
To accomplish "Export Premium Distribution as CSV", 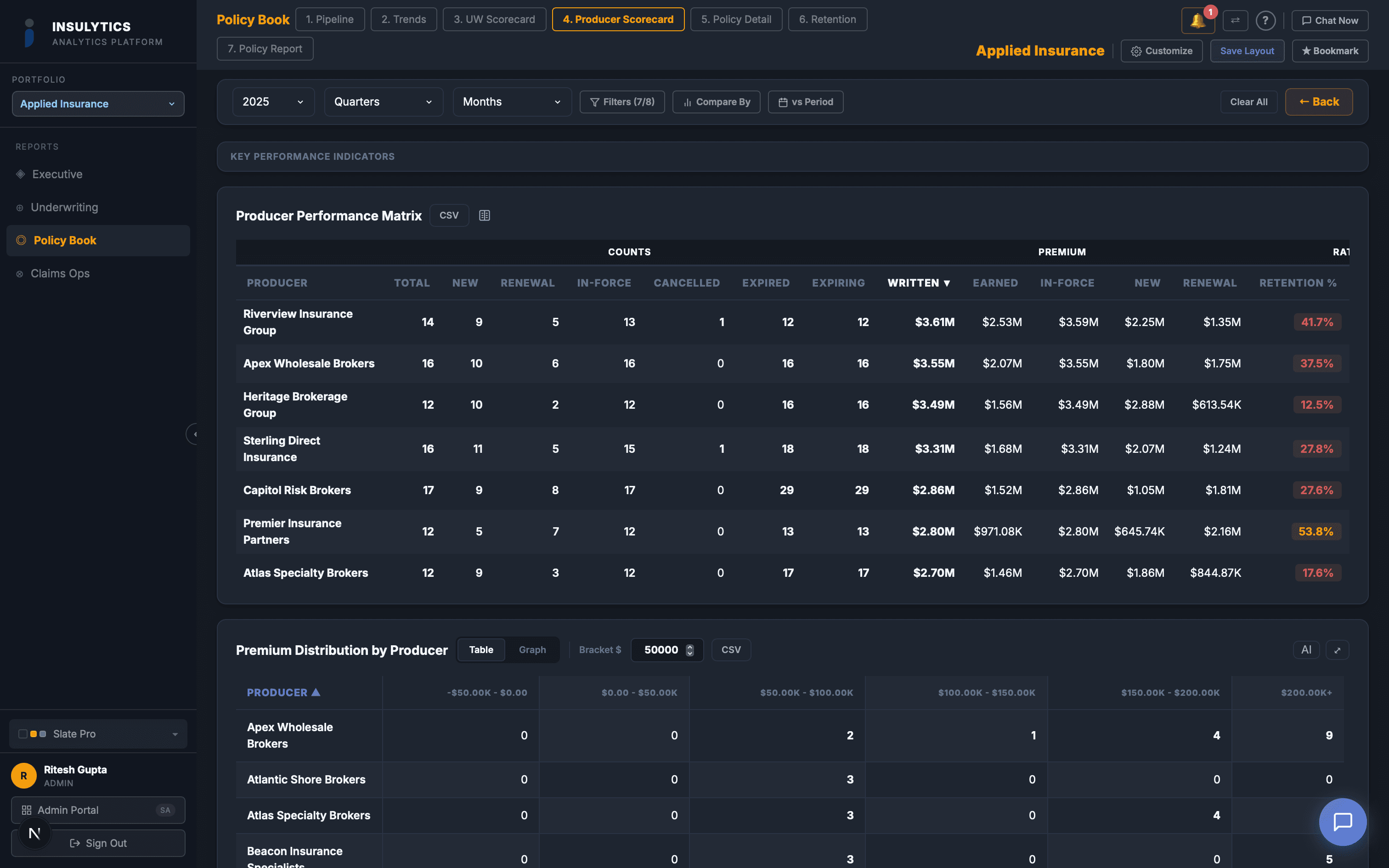I will click(731, 650).
